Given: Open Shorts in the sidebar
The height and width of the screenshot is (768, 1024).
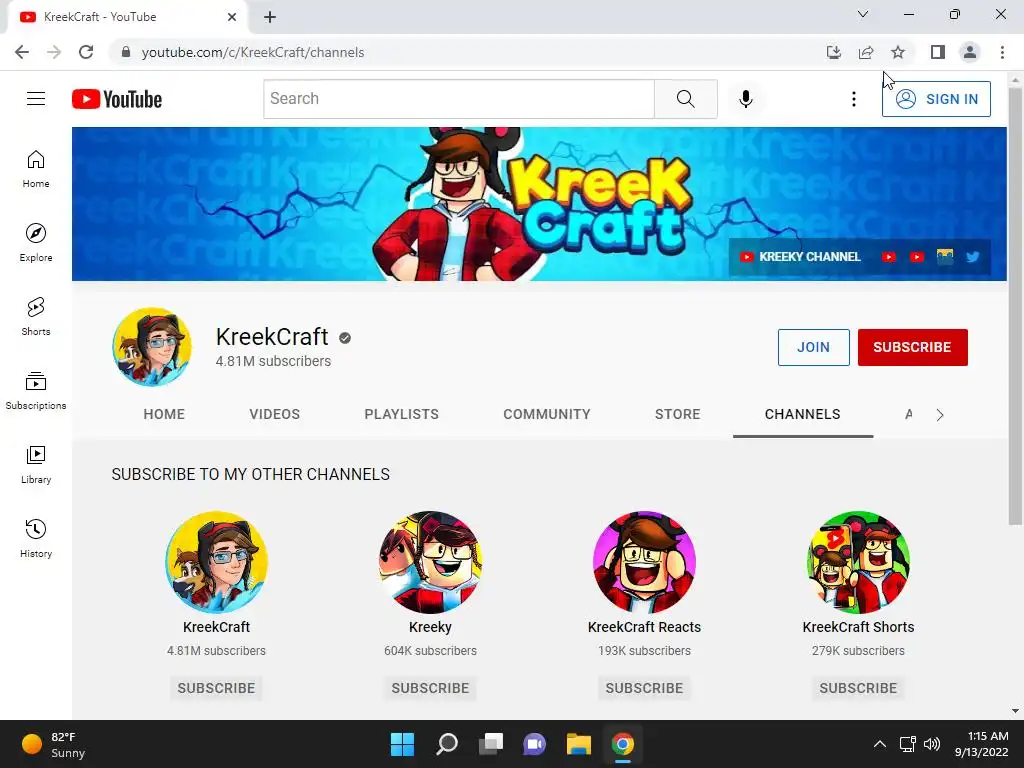Looking at the screenshot, I should pyautogui.click(x=36, y=316).
